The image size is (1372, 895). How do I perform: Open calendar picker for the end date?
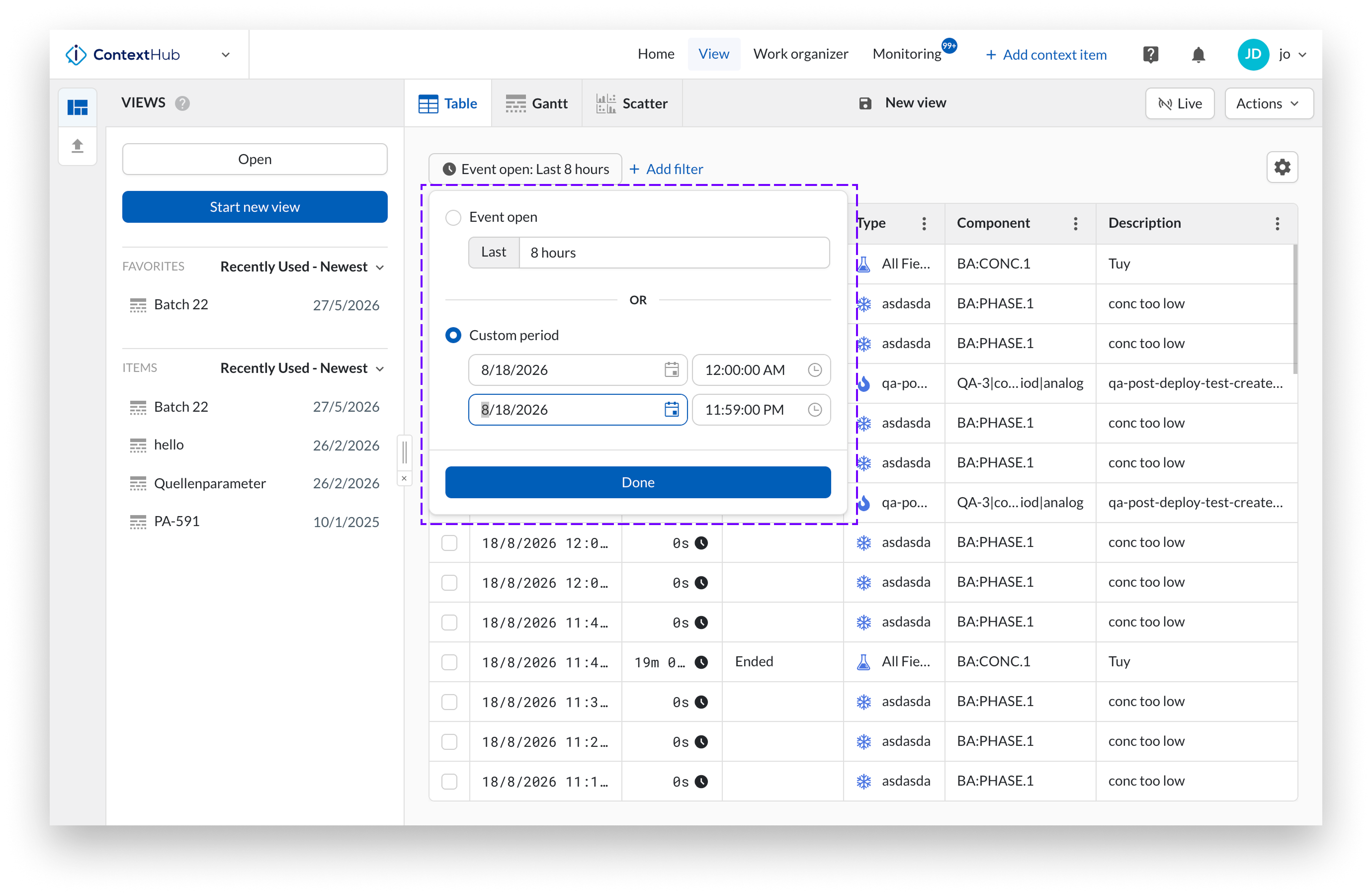671,409
